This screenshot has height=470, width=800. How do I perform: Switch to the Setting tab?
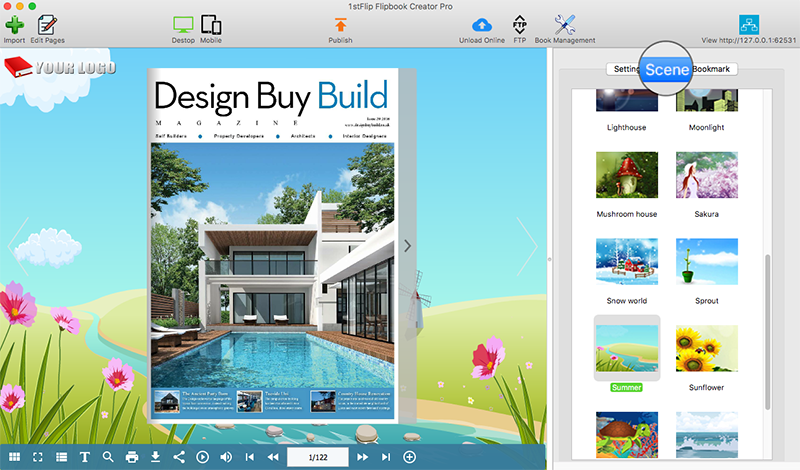(624, 69)
